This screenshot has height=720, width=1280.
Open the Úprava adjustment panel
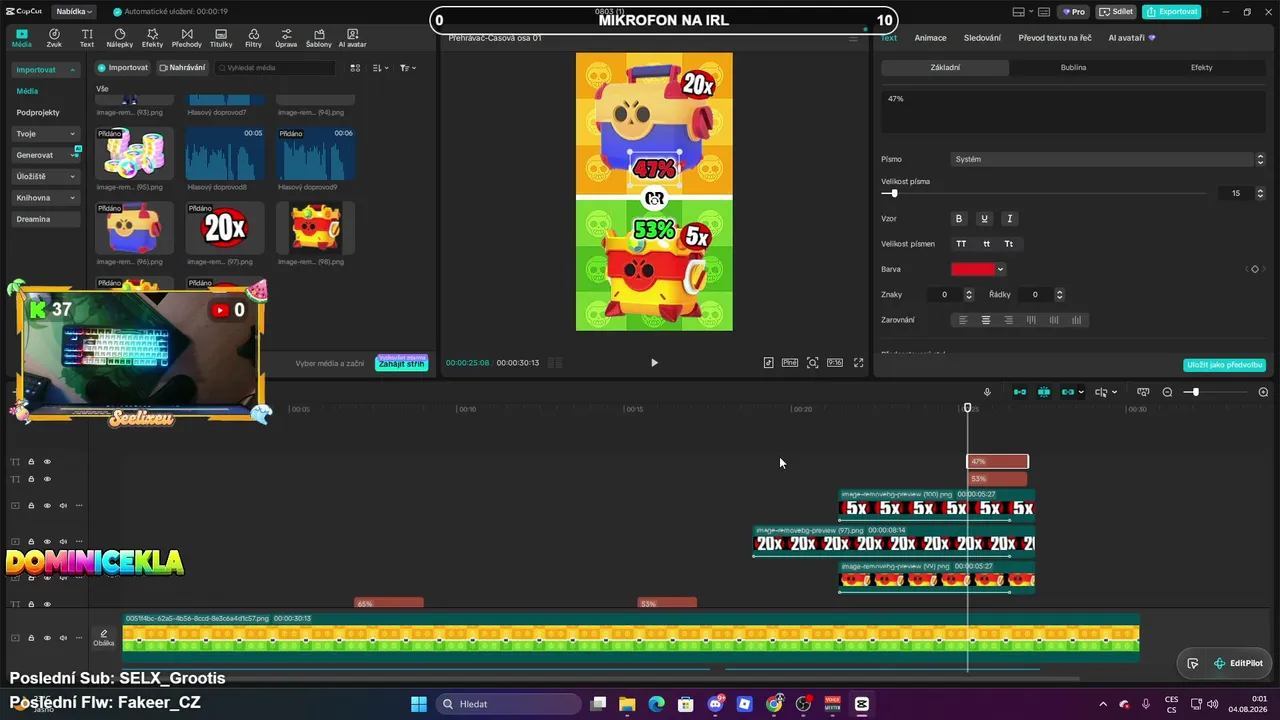(286, 38)
